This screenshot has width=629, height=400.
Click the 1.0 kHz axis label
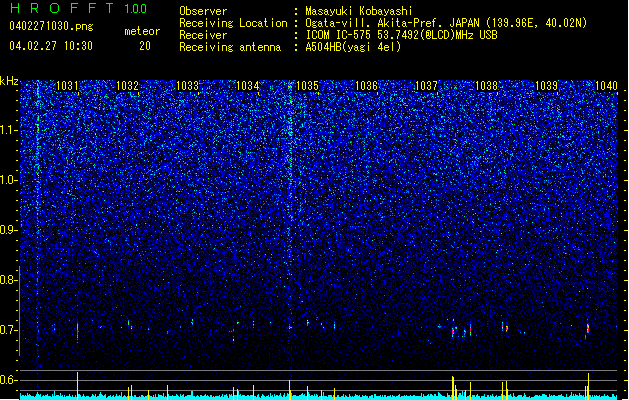pyautogui.click(x=9, y=180)
